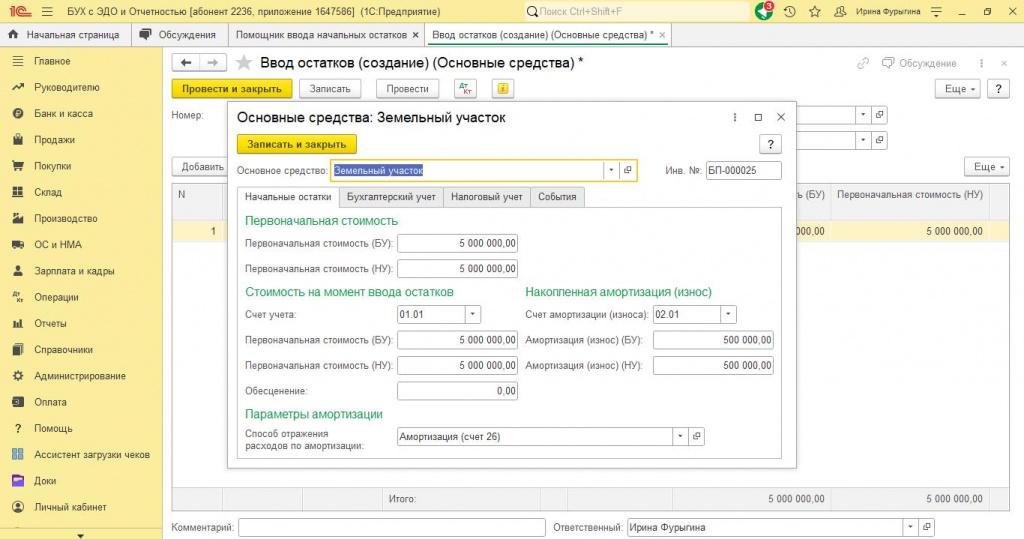Add document to favorites star
This screenshot has height=539, width=1024.
(244, 63)
